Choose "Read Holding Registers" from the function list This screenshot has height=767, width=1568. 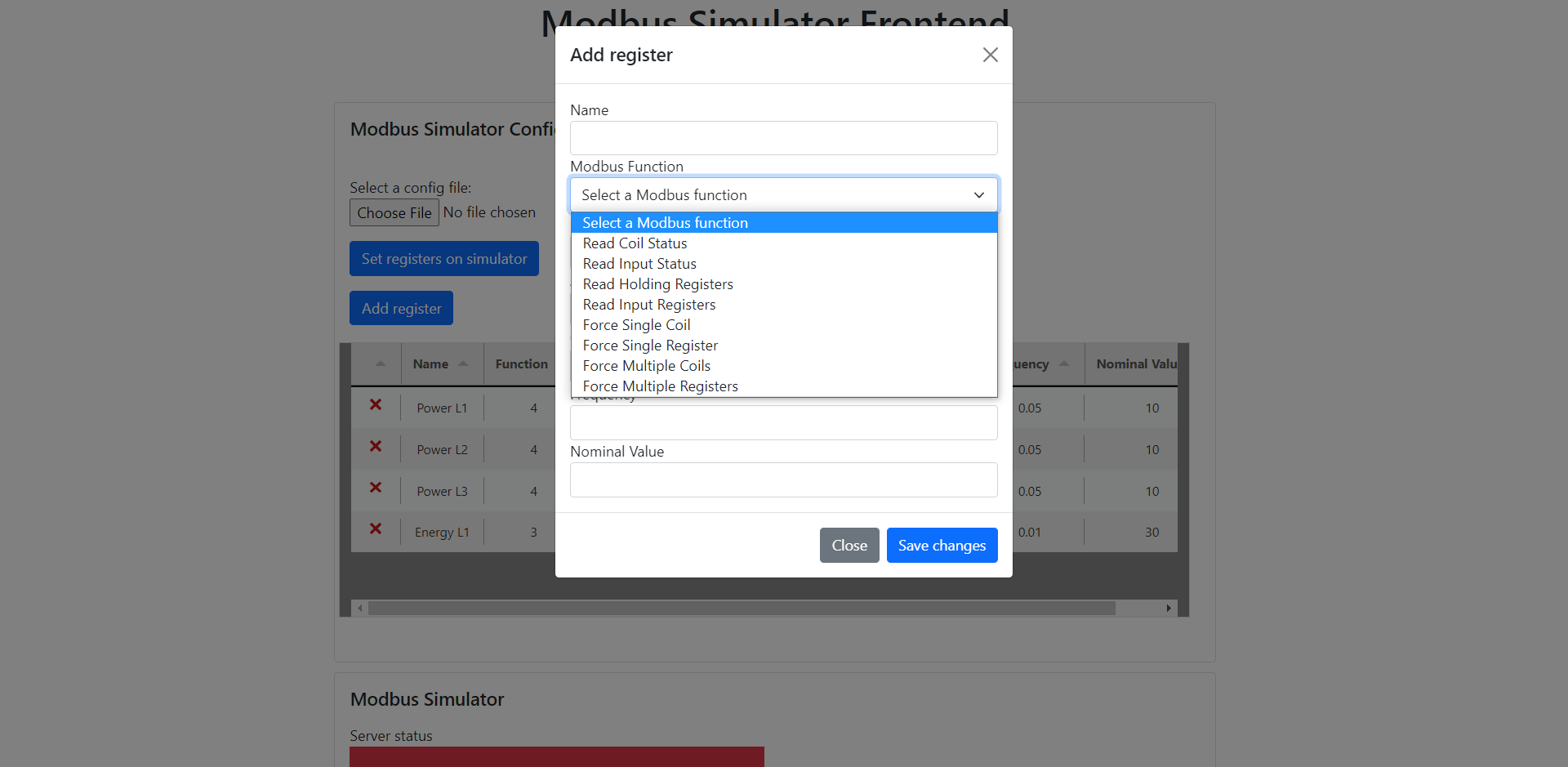pos(657,283)
